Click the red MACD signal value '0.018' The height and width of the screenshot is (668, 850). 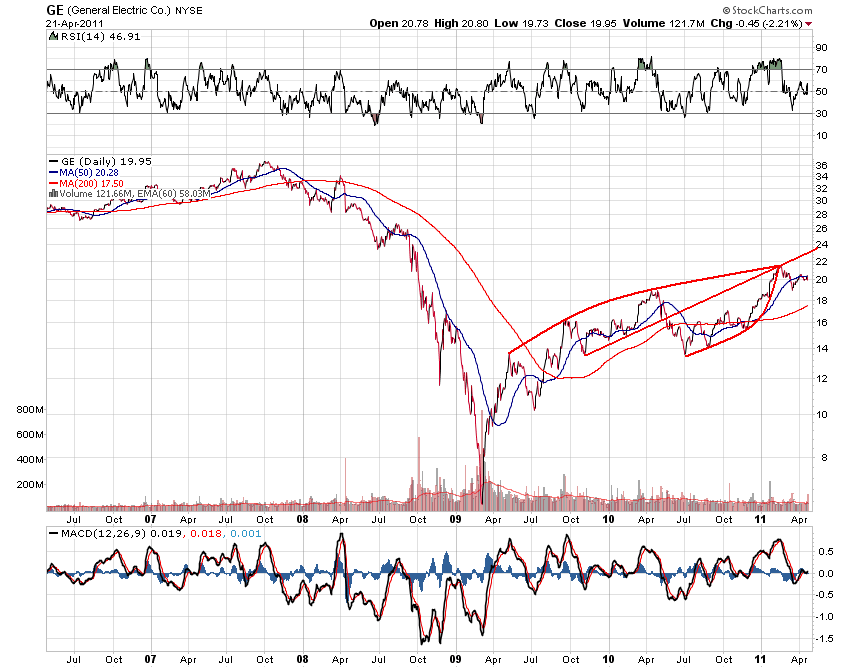tap(206, 534)
